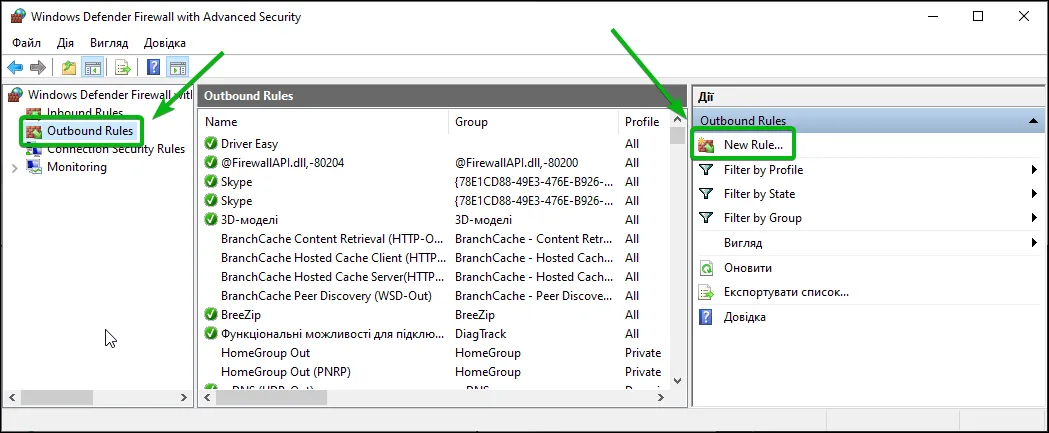Click Оновити action
The width and height of the screenshot is (1049, 433).
pos(748,268)
